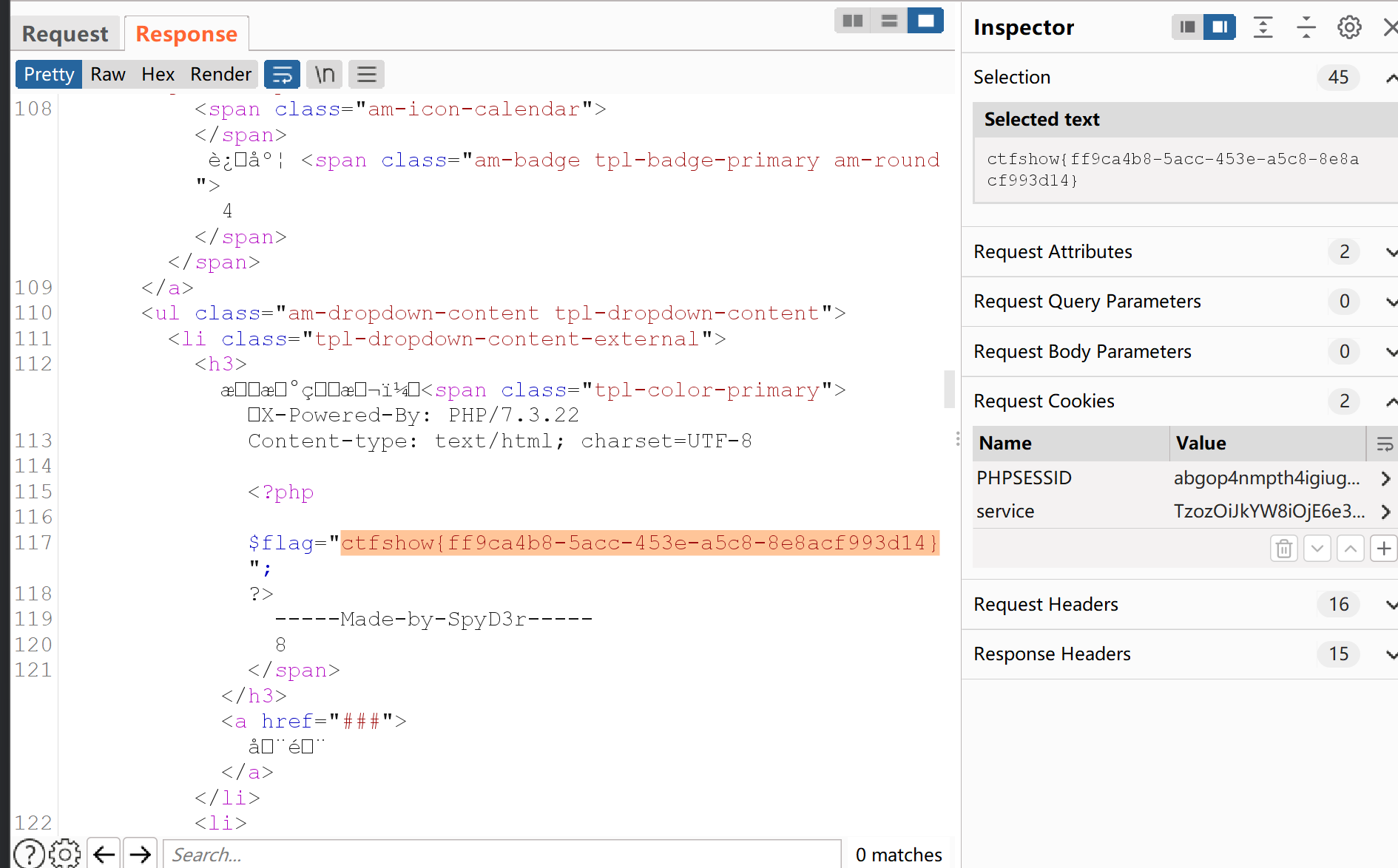
Task: Click collapse all sections icon in Inspector
Action: (x=1306, y=27)
